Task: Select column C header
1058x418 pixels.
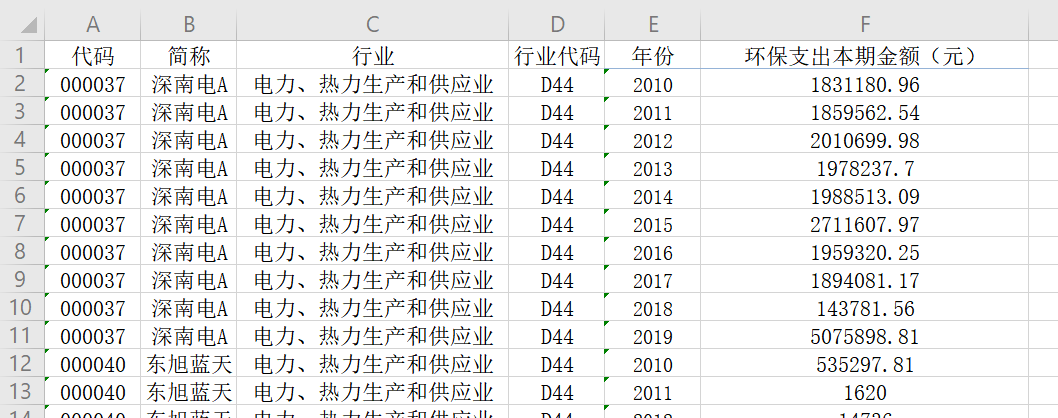Action: pyautogui.click(x=372, y=24)
